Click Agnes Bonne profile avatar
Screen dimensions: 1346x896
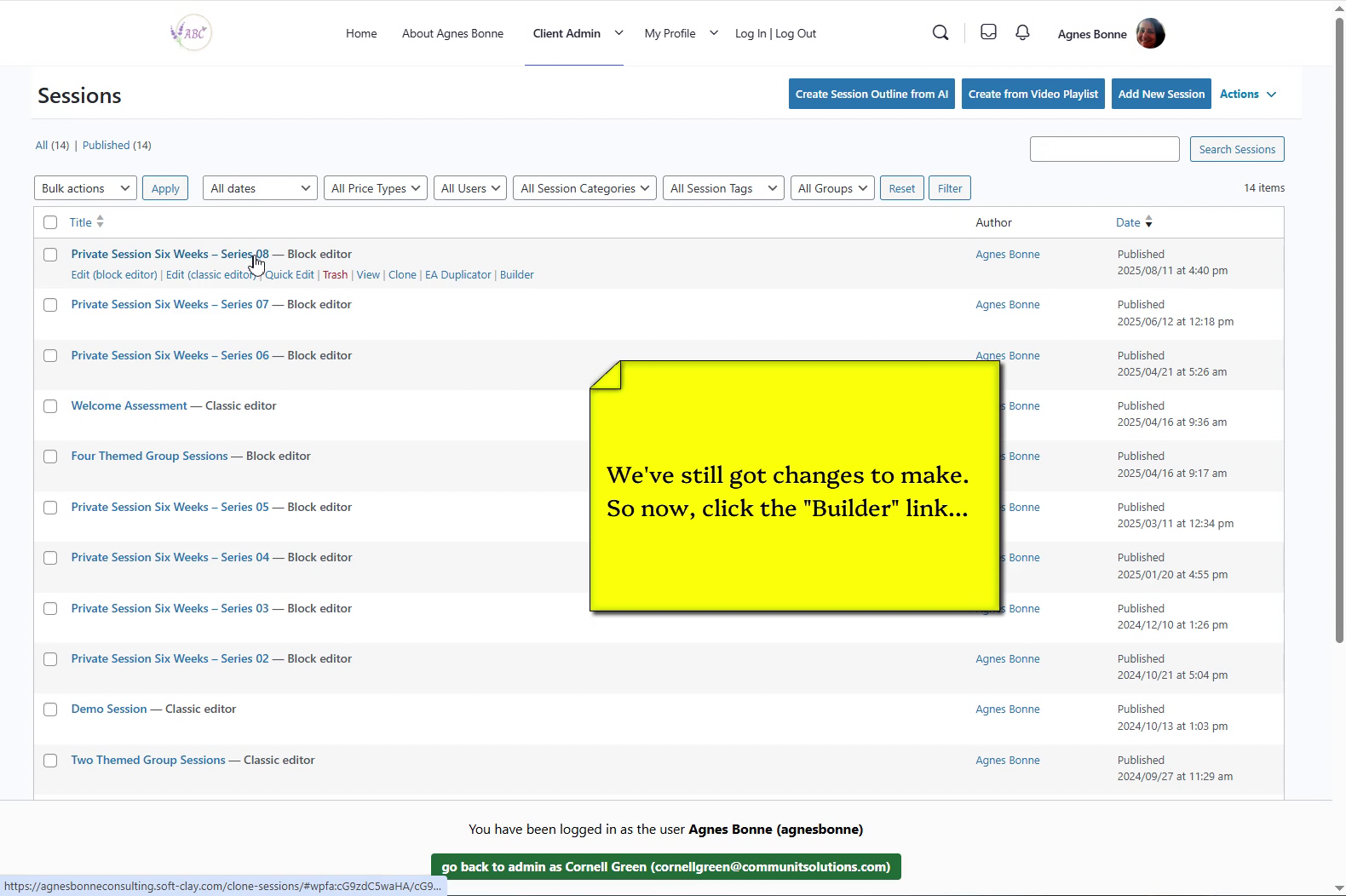[x=1150, y=34]
